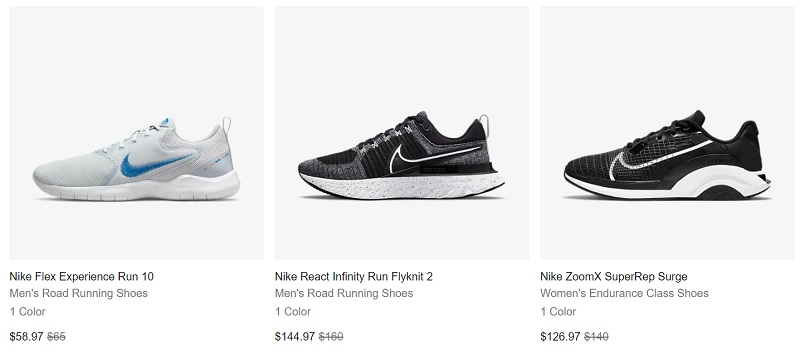Screen dimensions: 800x360
Task: Open the React Infinity Run Flyknit 2 shoe photo
Action: coord(402,133)
